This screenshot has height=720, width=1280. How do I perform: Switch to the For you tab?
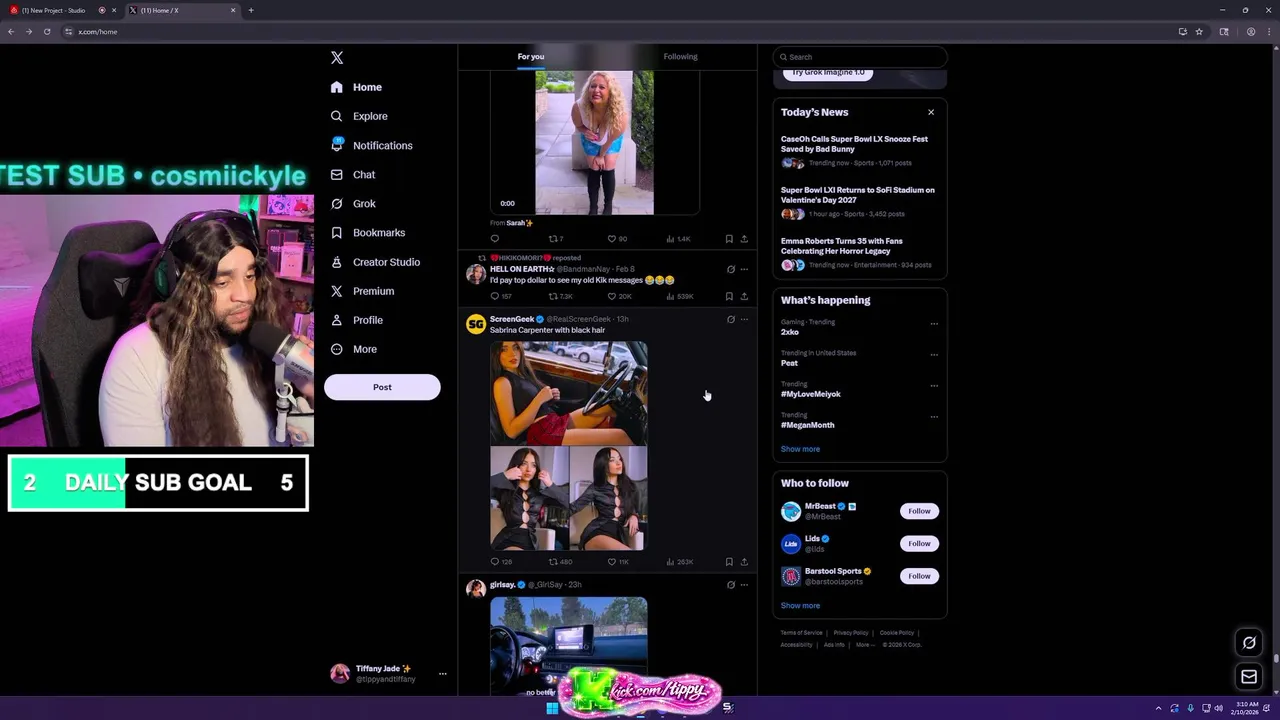[531, 56]
